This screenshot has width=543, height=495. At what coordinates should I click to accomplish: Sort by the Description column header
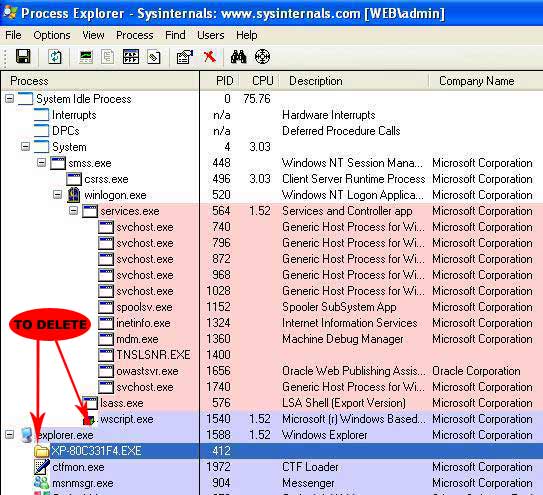click(354, 81)
